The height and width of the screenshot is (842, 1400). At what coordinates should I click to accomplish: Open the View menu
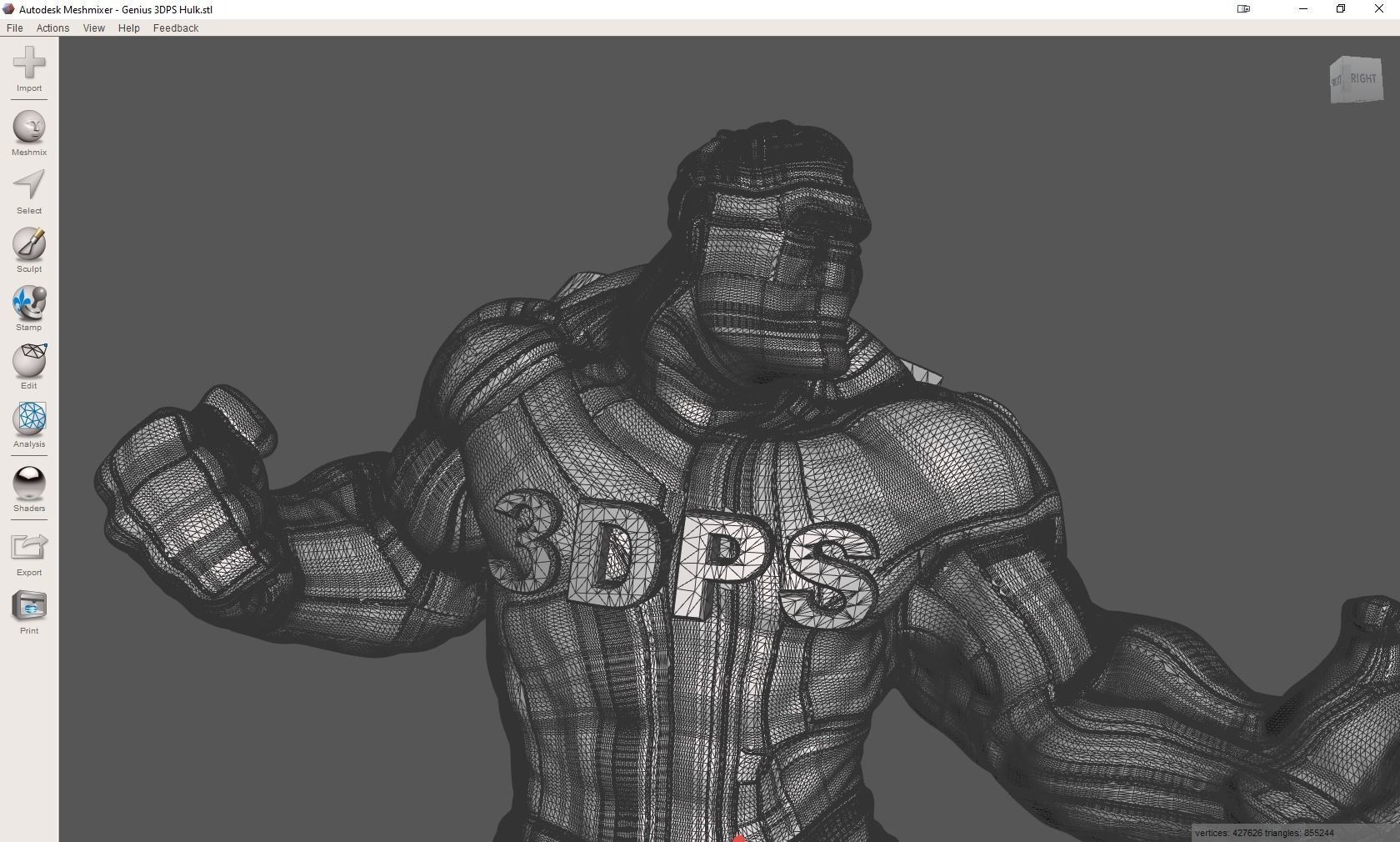click(93, 28)
